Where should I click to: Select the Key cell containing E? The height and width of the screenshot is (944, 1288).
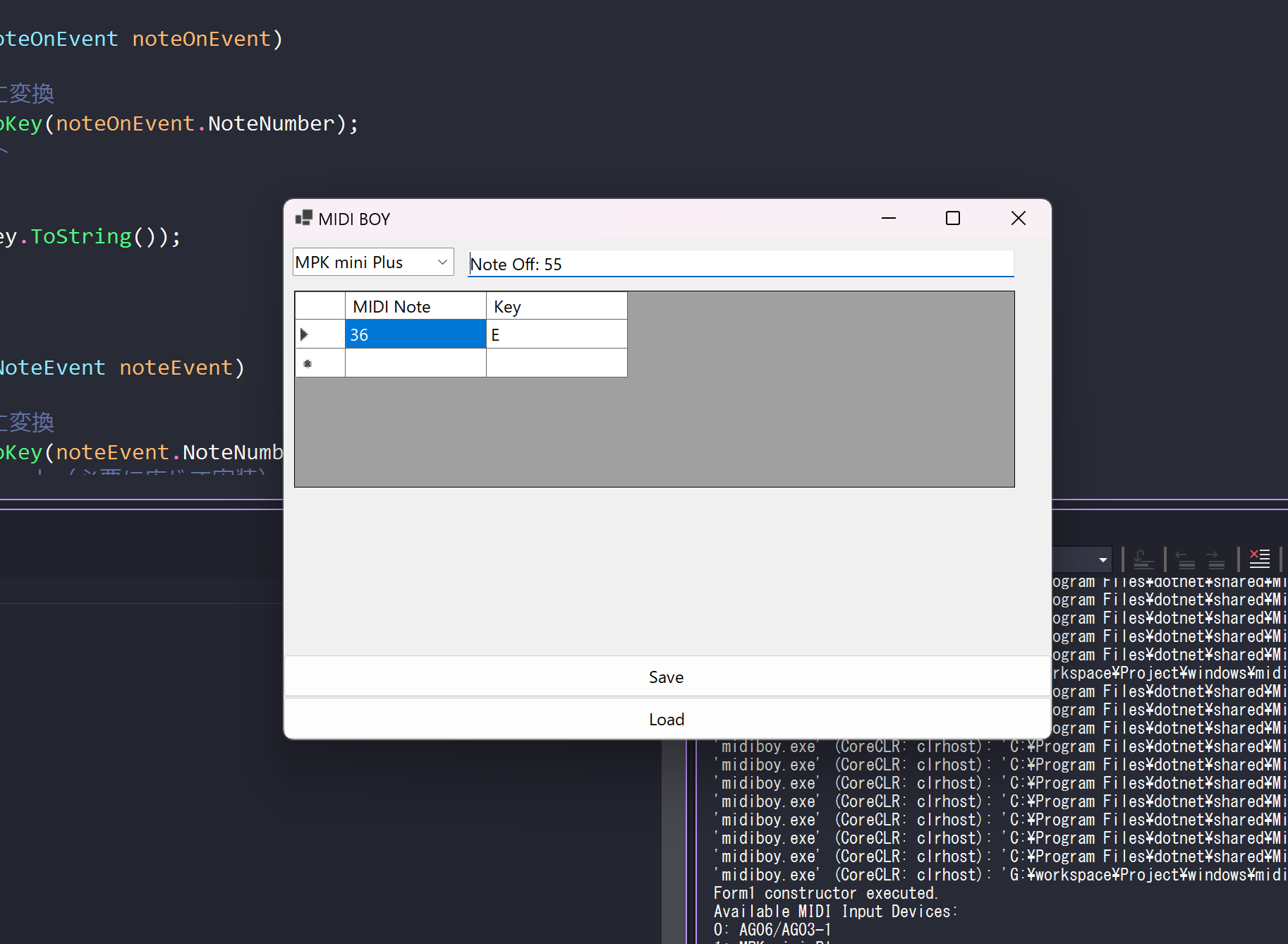(556, 334)
